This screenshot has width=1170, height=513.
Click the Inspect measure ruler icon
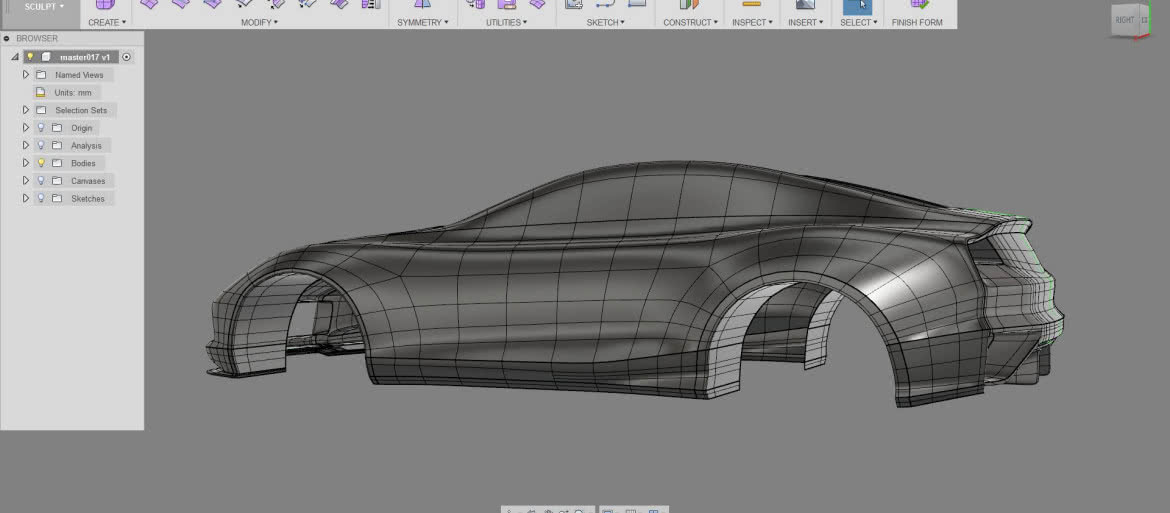[751, 4]
